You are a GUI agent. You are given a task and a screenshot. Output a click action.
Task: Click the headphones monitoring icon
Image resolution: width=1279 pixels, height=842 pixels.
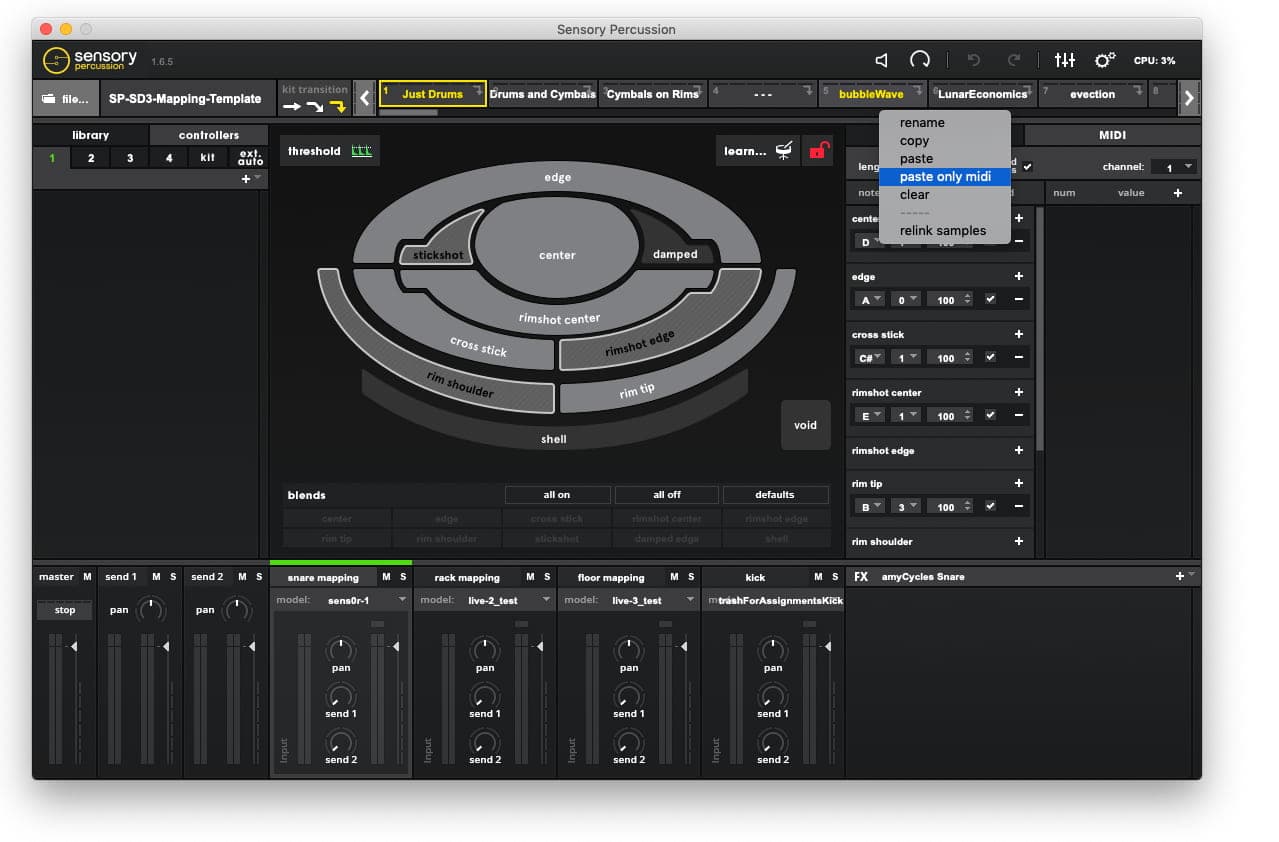919,59
